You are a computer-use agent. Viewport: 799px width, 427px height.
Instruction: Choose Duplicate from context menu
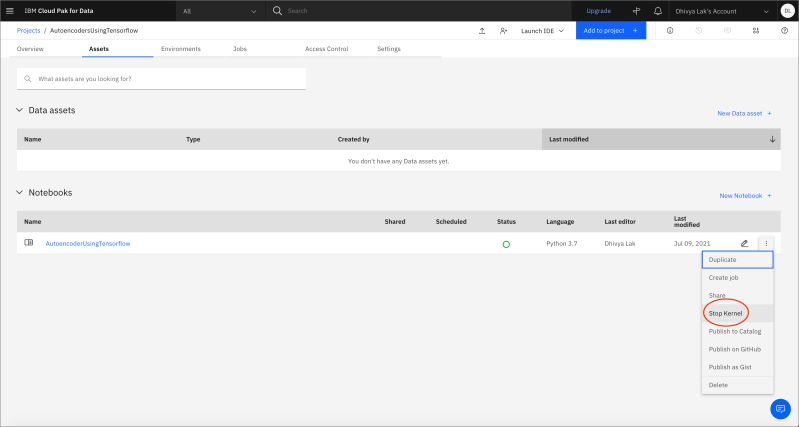(737, 260)
